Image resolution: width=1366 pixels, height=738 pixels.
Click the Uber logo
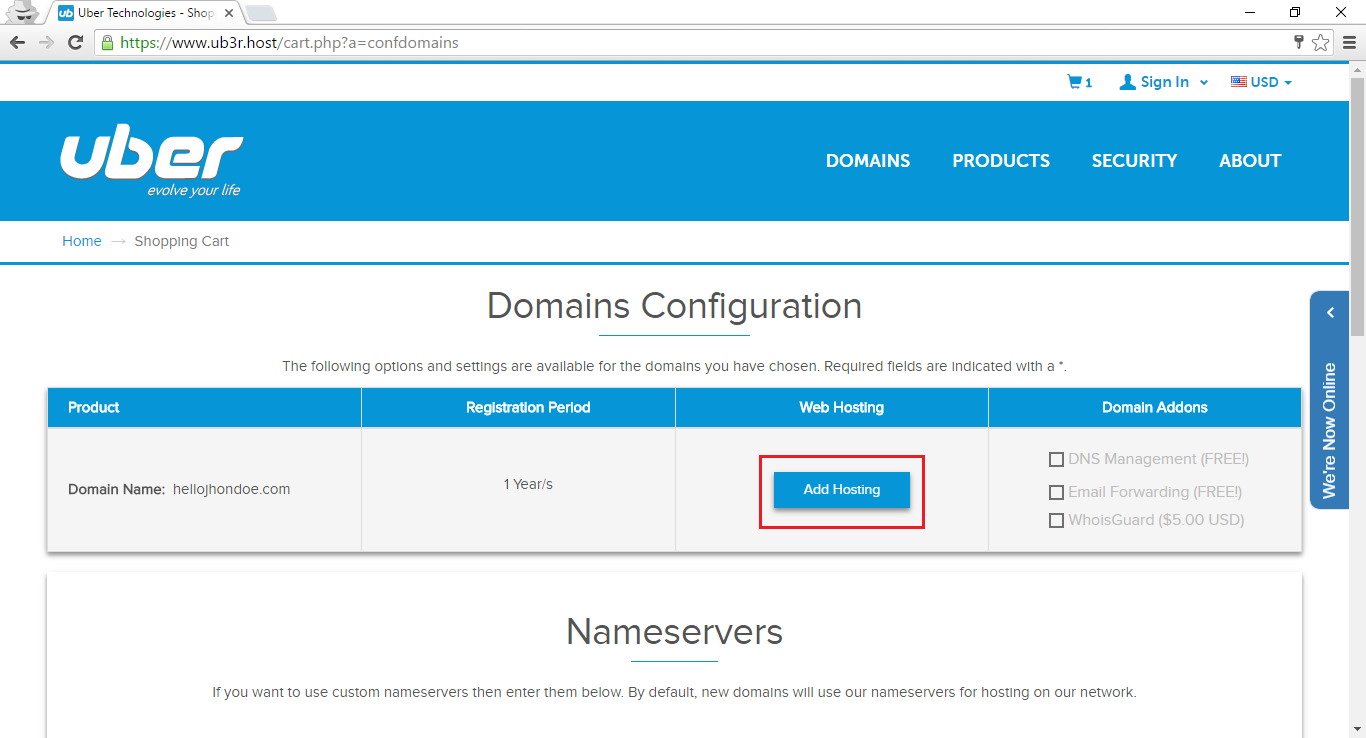[x=151, y=163]
